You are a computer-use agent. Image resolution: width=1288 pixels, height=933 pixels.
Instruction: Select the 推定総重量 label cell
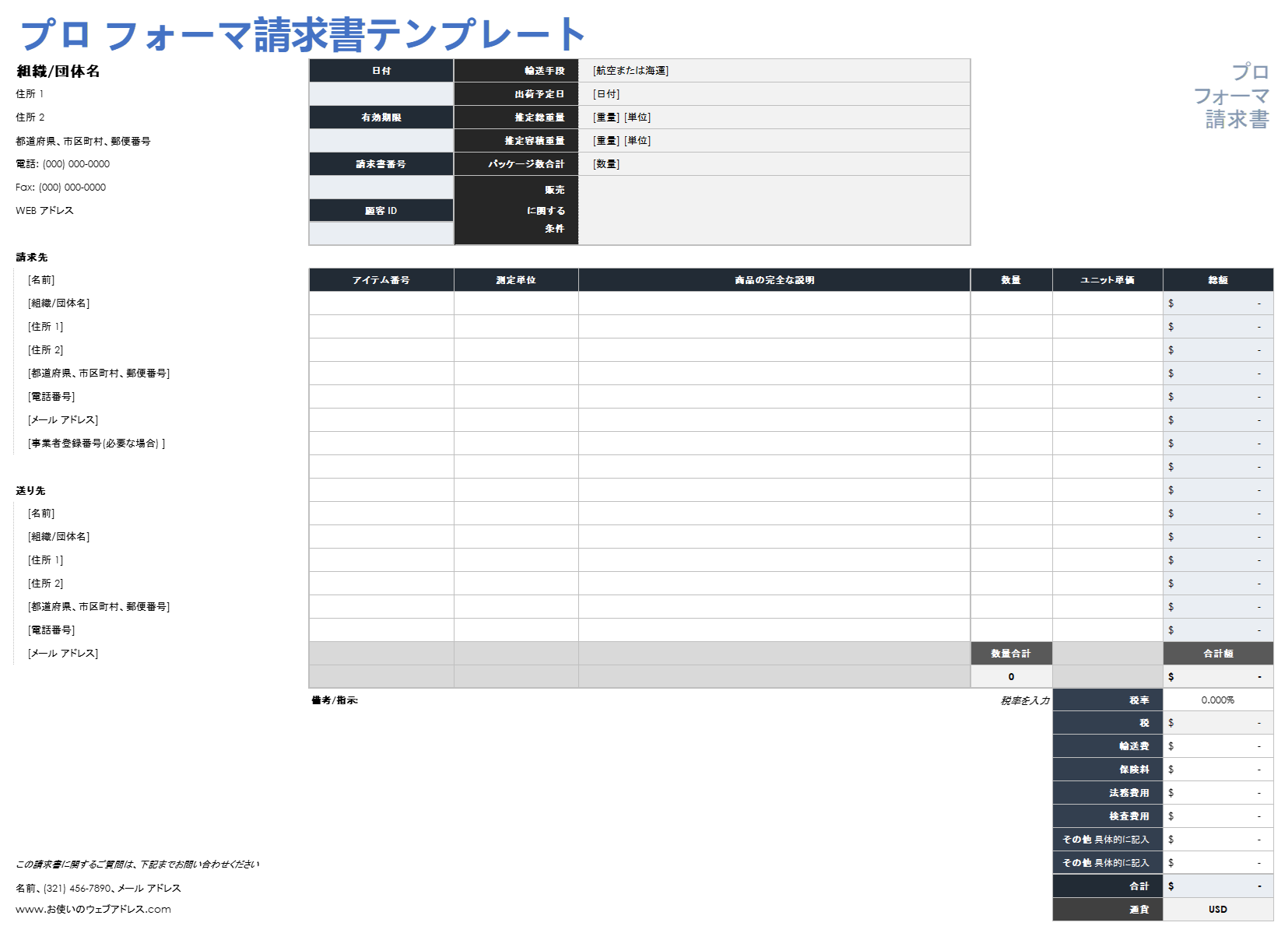coord(516,117)
